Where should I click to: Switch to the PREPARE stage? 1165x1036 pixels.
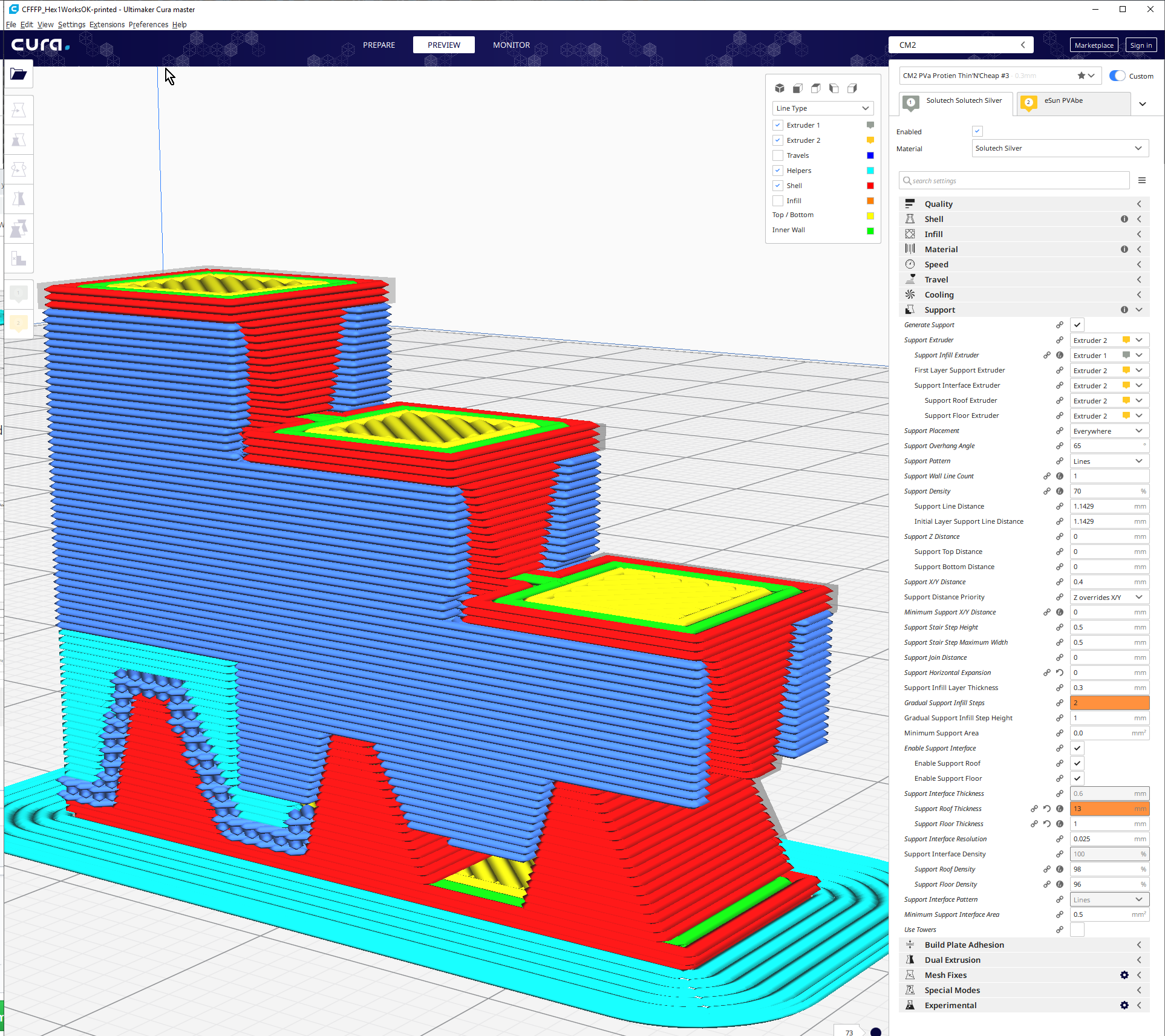coord(379,45)
